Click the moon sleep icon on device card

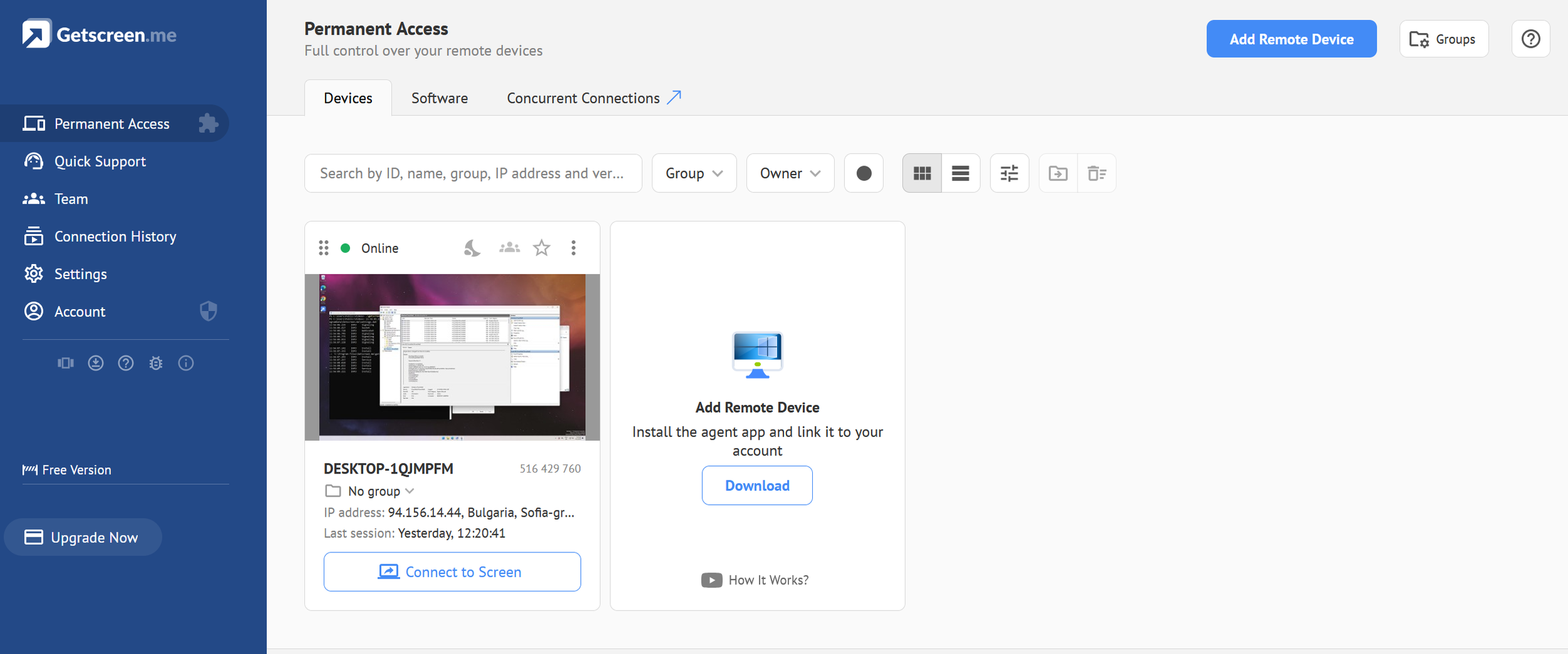472,248
